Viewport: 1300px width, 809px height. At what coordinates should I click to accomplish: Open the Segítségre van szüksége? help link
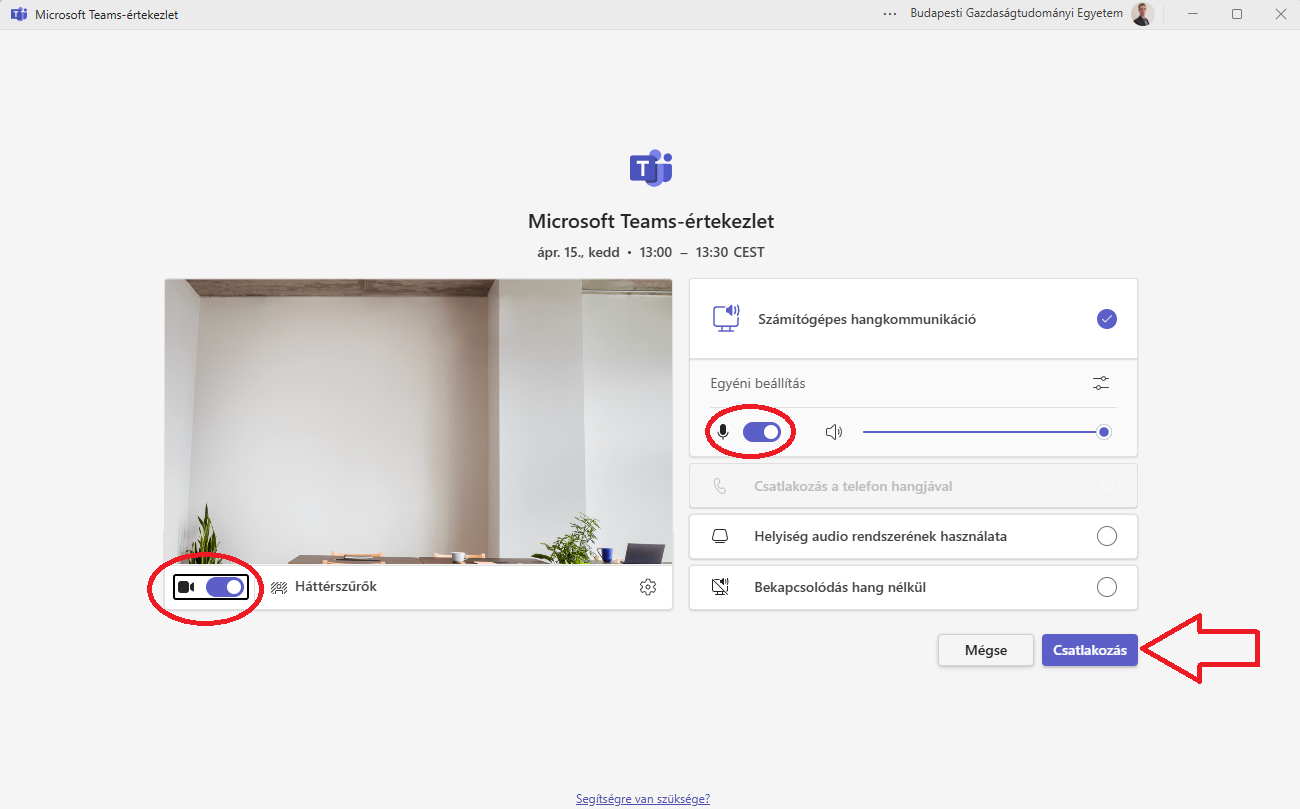tap(643, 799)
